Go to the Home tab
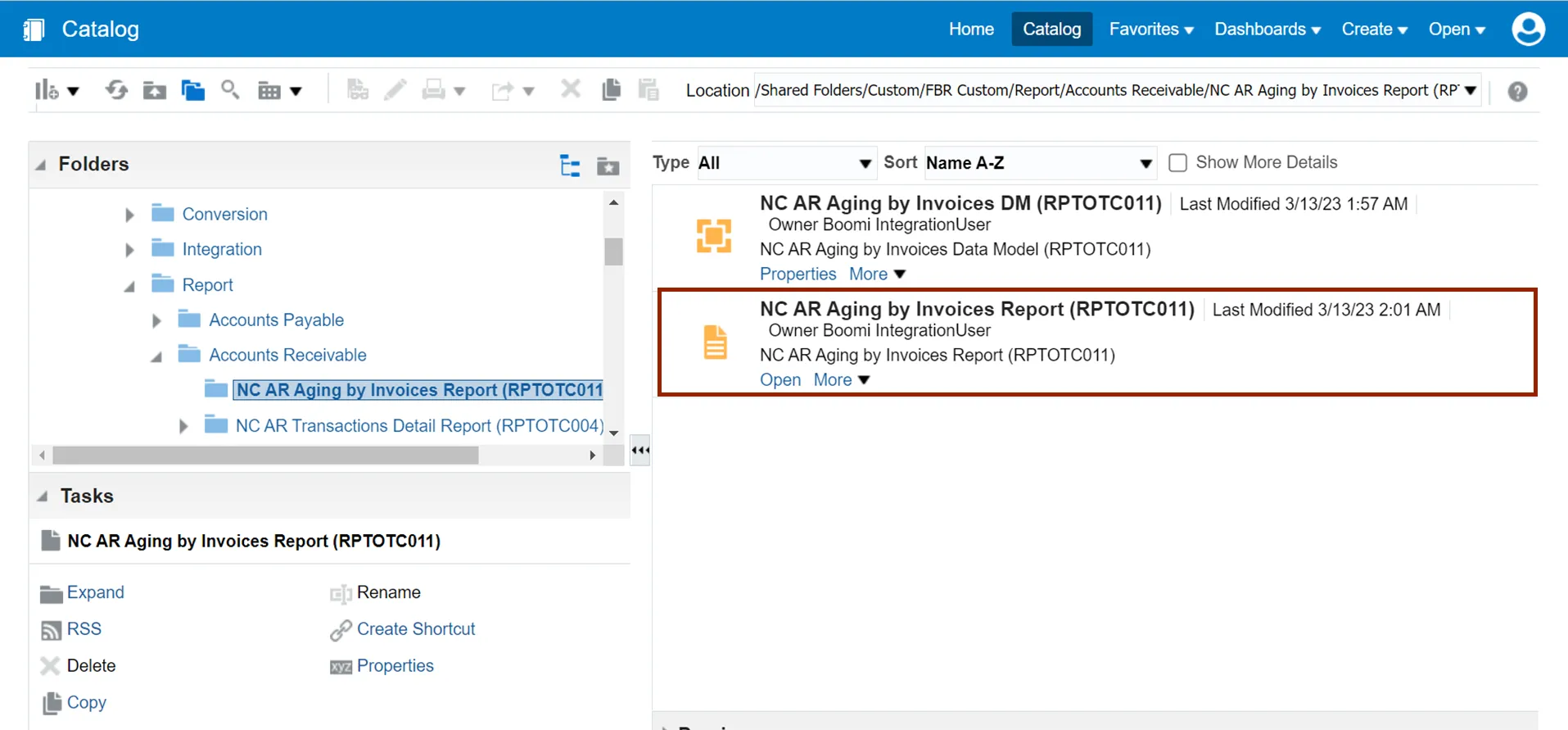The image size is (1568, 730). [971, 29]
